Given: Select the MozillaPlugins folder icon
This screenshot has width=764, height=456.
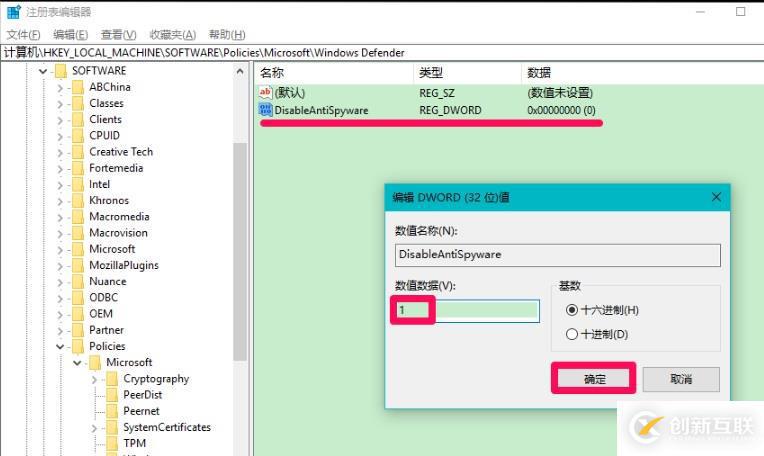Looking at the screenshot, I should coord(77,266).
